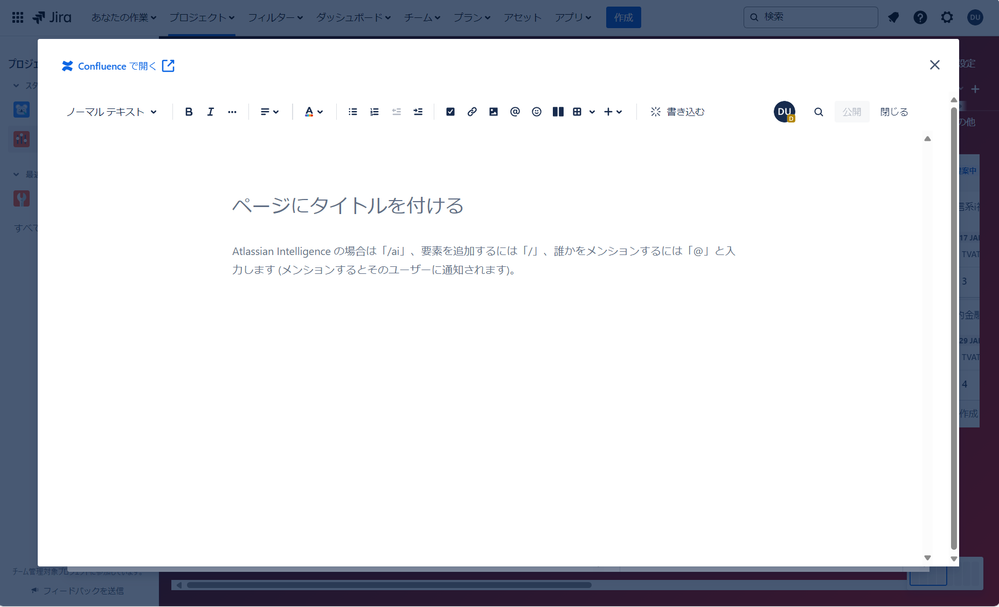The height and width of the screenshot is (607, 999).
Task: Click the DU editor avatar
Action: coord(784,111)
